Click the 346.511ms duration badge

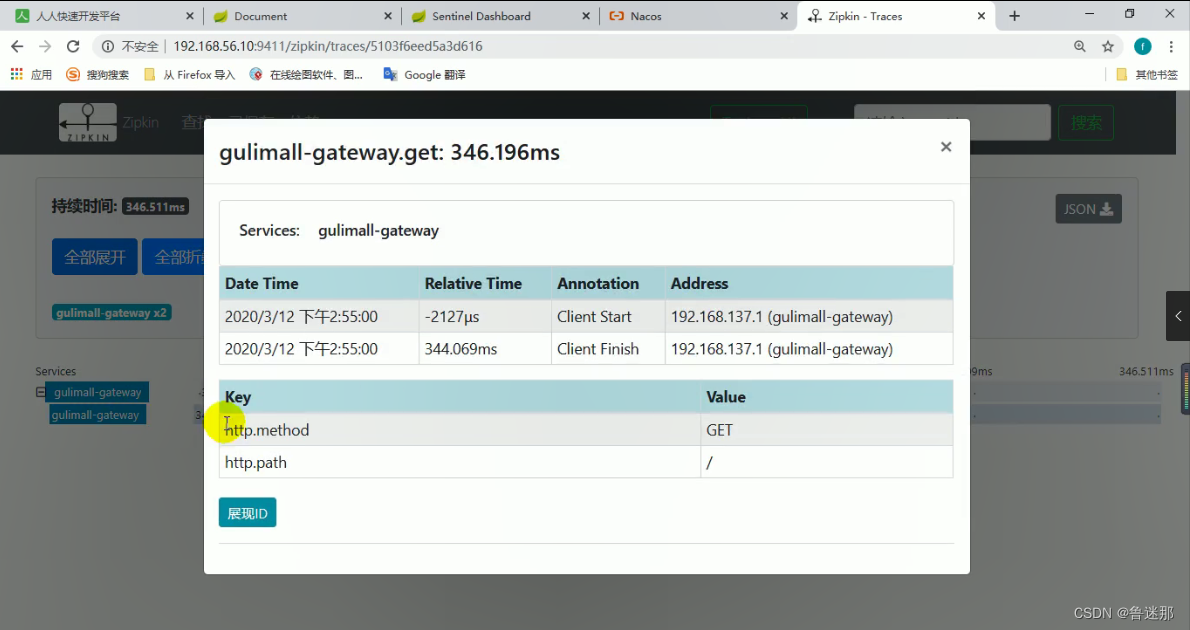[x=156, y=206]
